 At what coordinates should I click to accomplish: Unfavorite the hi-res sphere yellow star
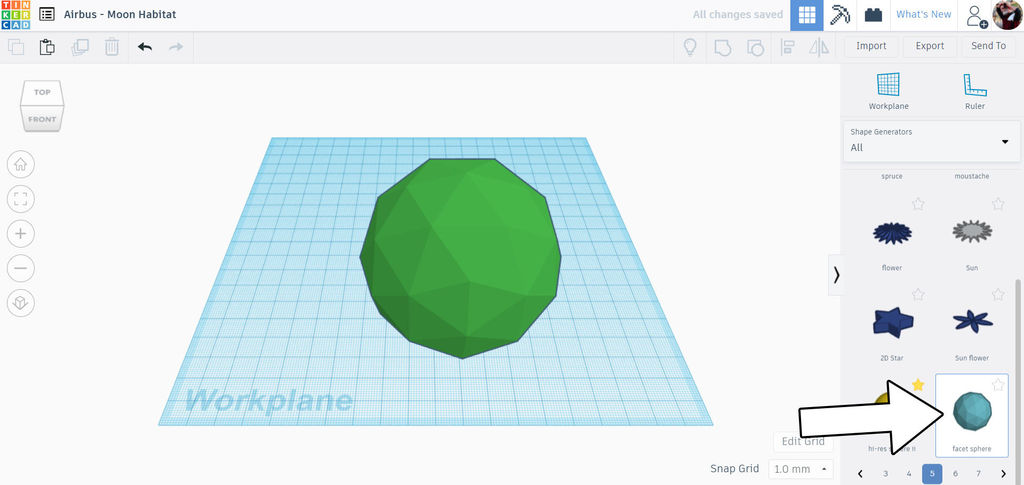pos(918,384)
